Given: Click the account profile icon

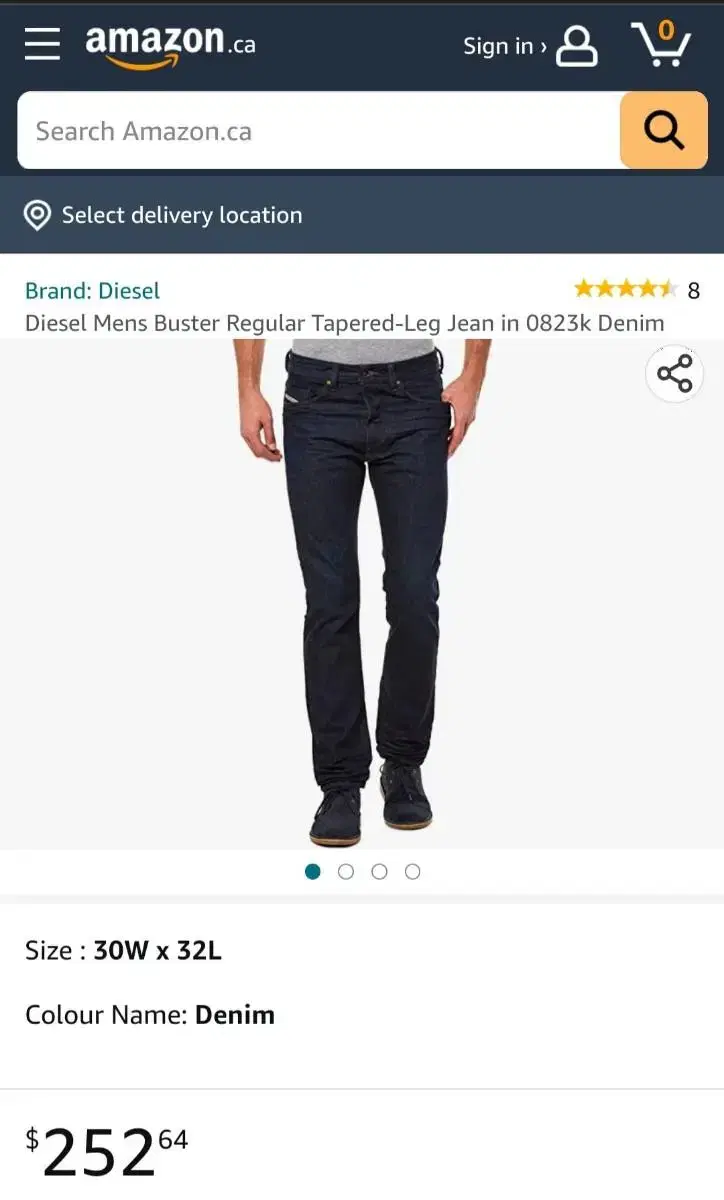Looking at the screenshot, I should point(577,46).
